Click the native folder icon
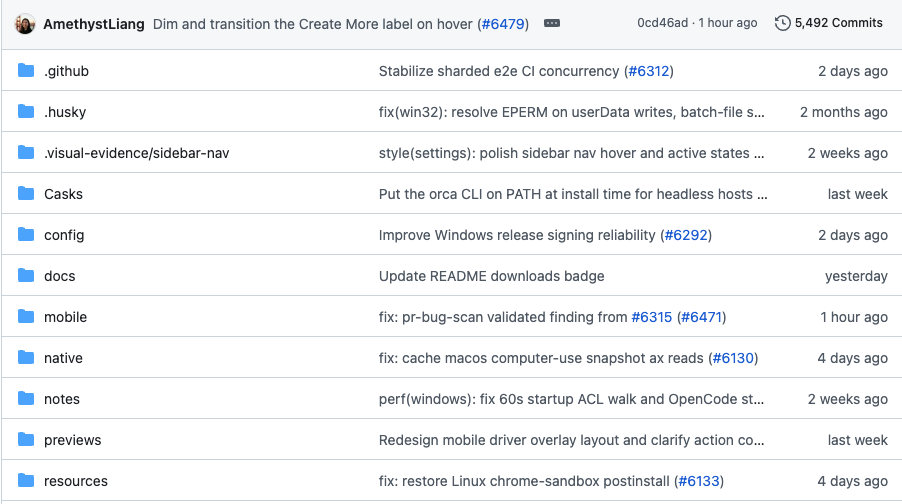Viewport: 902px width, 504px height. (26, 357)
